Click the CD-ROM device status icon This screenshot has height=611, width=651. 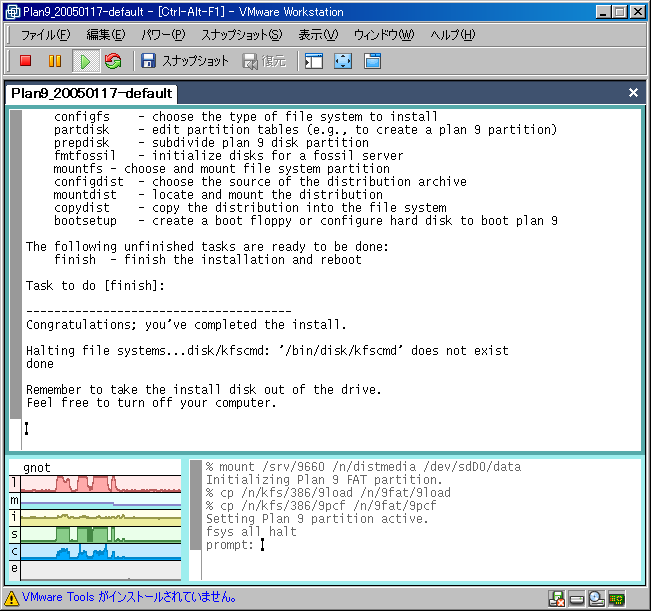pos(596,599)
